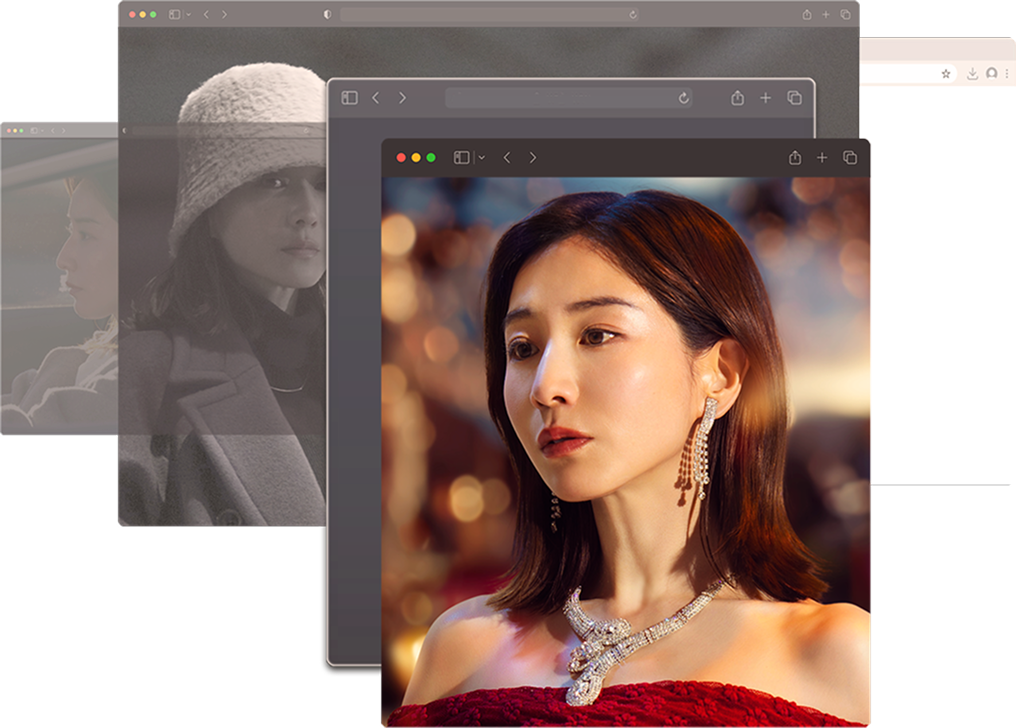Toggle sidebar in the middle gray Safari window
The image size is (1016, 728).
pos(349,98)
